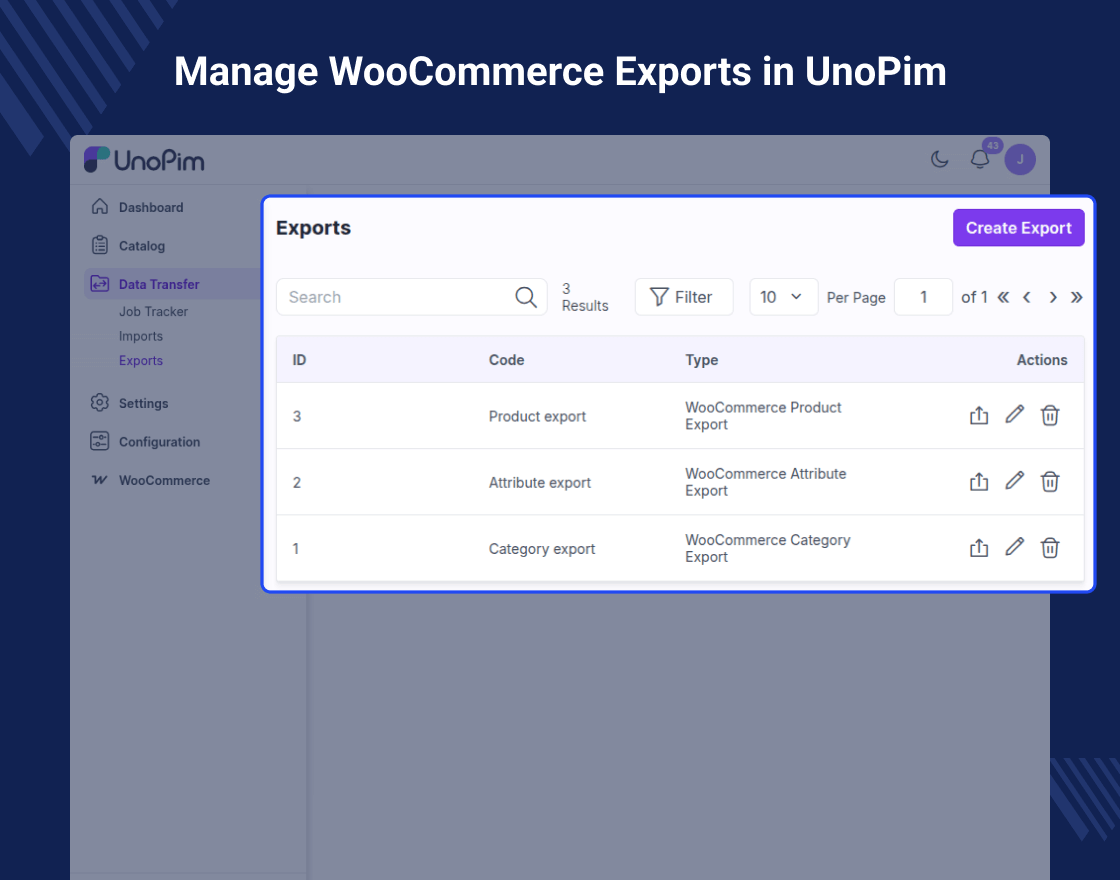Run export for Product export row
This screenshot has width=1120, height=880.
point(979,415)
